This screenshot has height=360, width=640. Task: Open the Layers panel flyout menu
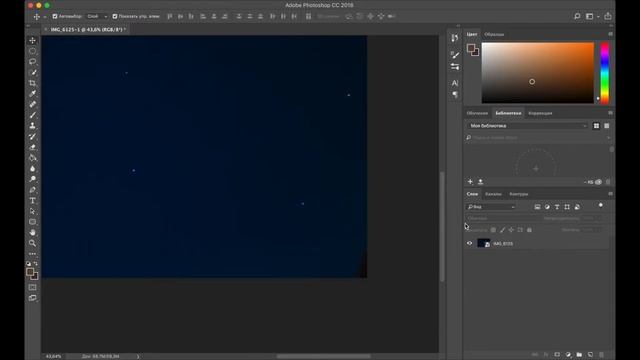(x=610, y=193)
